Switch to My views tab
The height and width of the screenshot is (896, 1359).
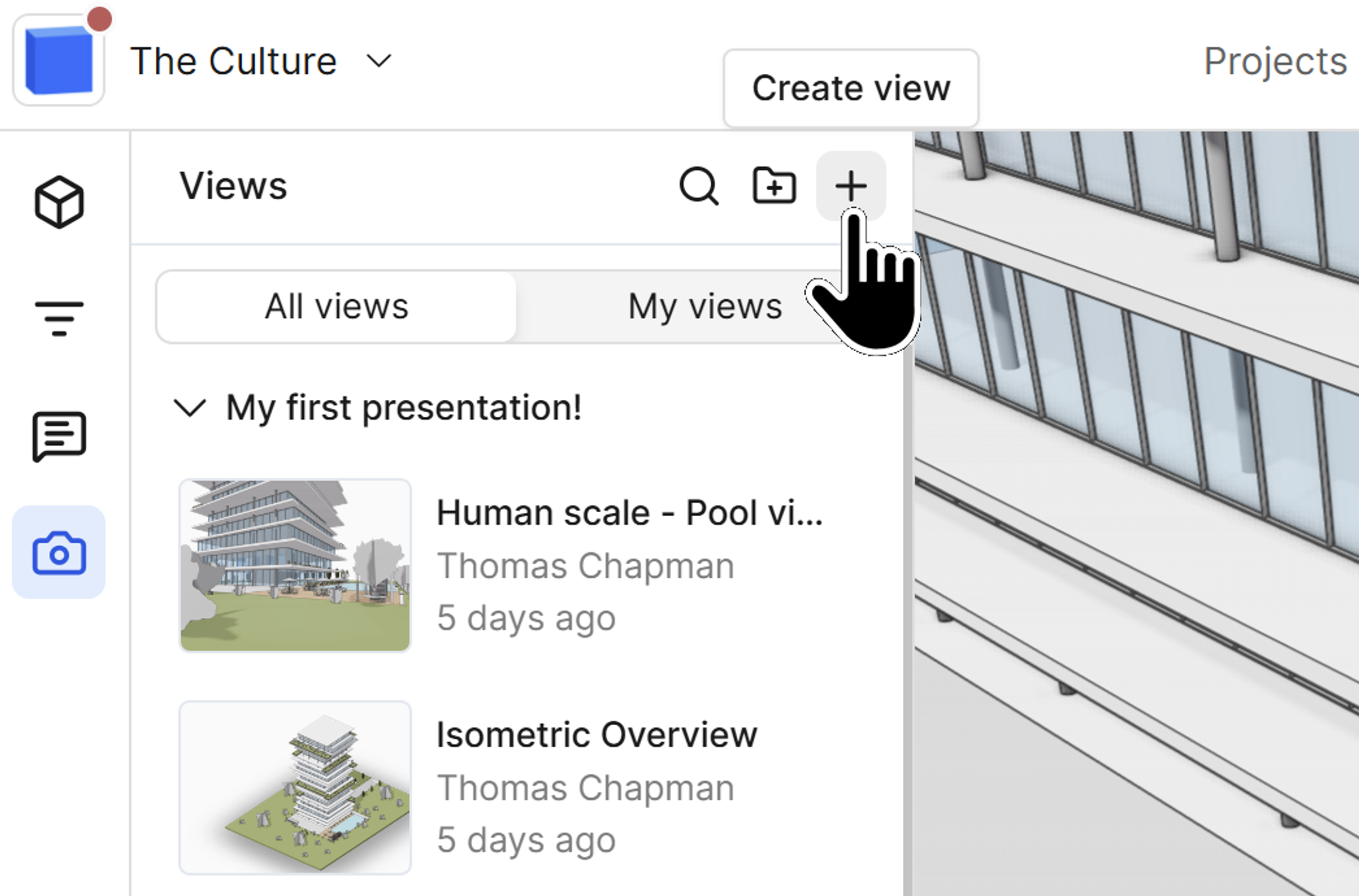click(704, 307)
